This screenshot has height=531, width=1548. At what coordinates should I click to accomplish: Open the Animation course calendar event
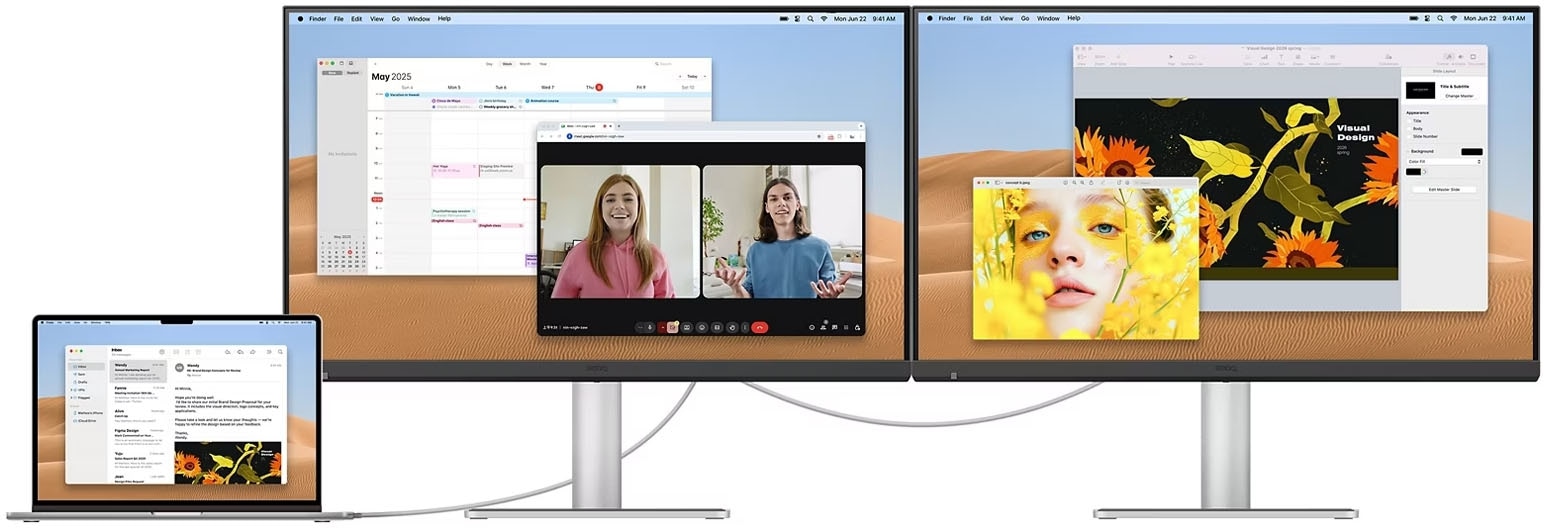coord(571,101)
